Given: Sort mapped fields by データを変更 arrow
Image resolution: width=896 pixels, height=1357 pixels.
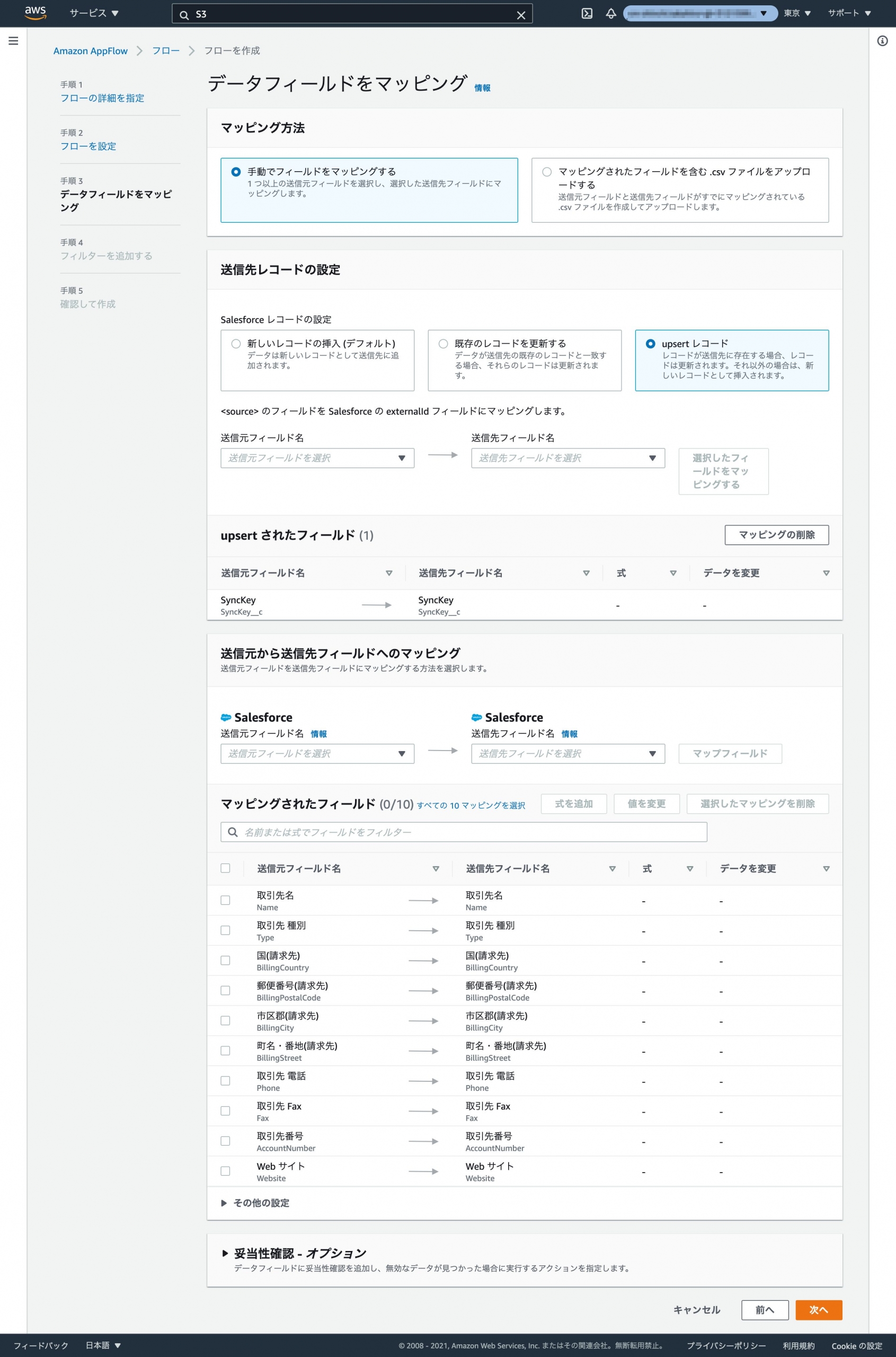Looking at the screenshot, I should (826, 868).
